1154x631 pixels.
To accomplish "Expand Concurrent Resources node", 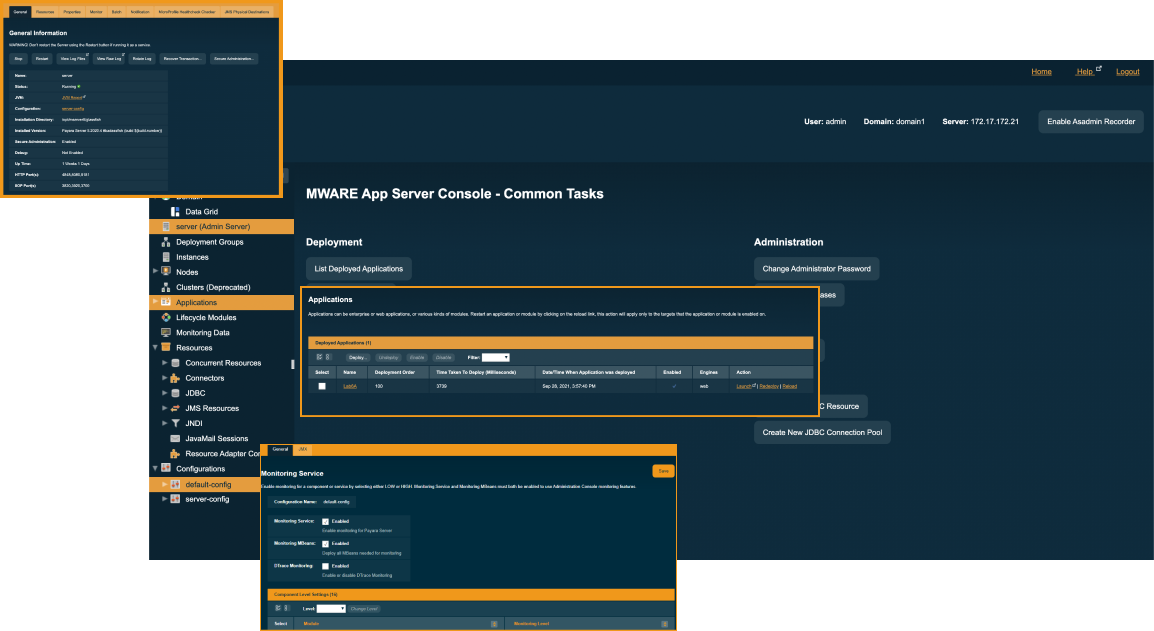I will pyautogui.click(x=164, y=363).
